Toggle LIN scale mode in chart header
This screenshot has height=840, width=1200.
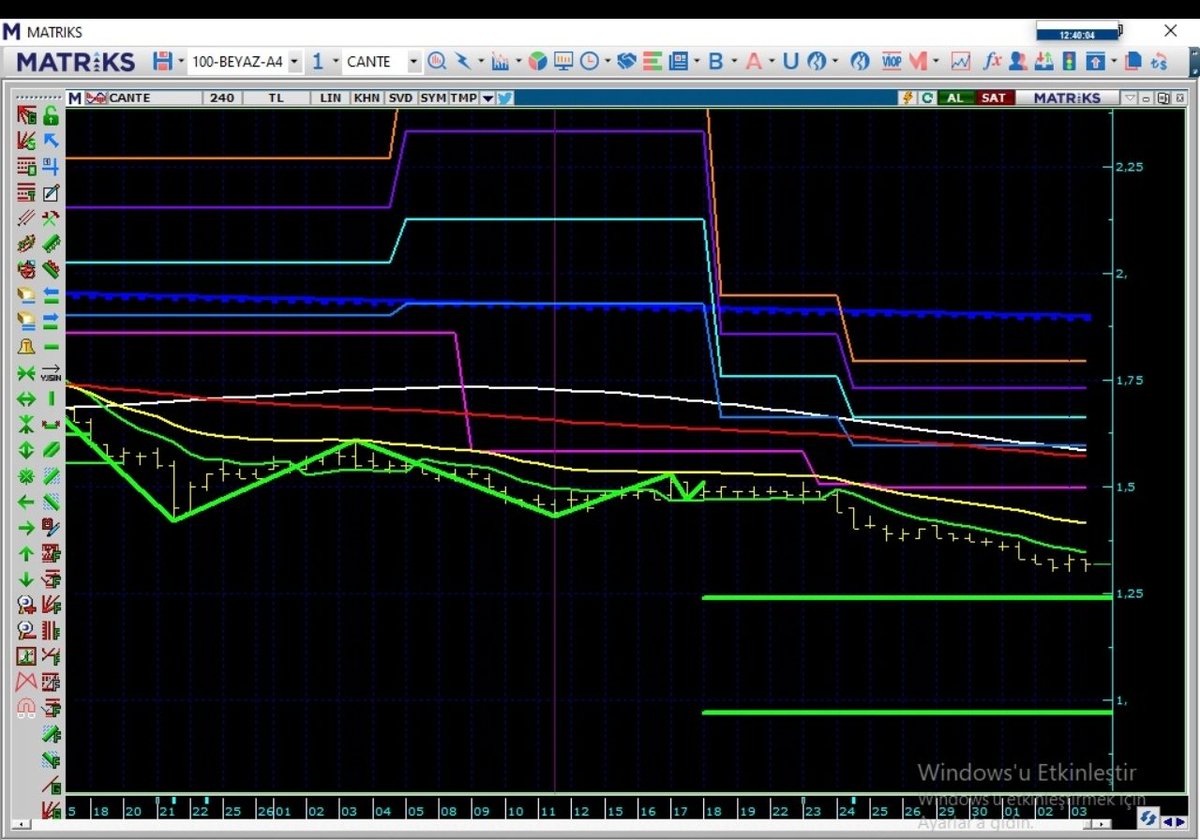coord(330,98)
